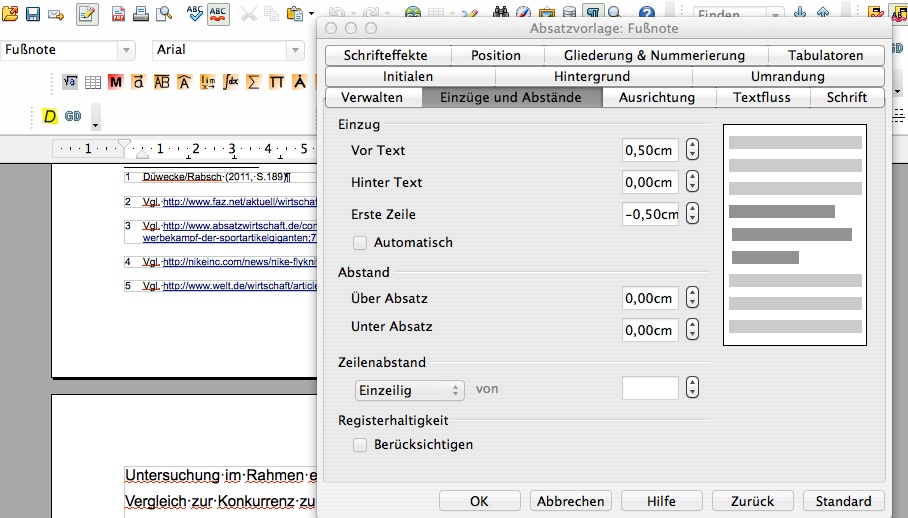Check the Berücksichtigen register-true checkbox
This screenshot has width=908, height=518.
[x=360, y=445]
